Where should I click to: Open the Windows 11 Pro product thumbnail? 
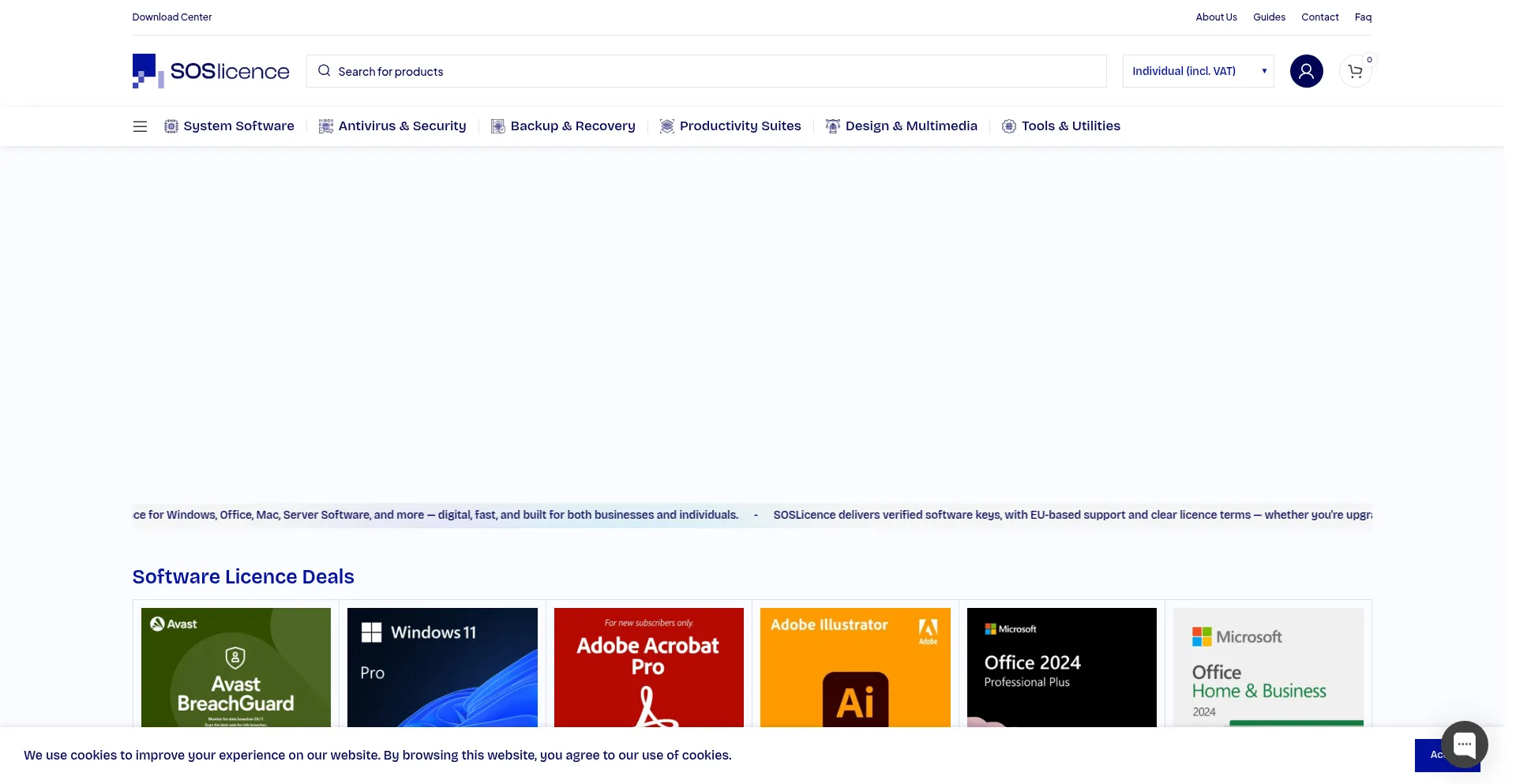click(x=442, y=667)
